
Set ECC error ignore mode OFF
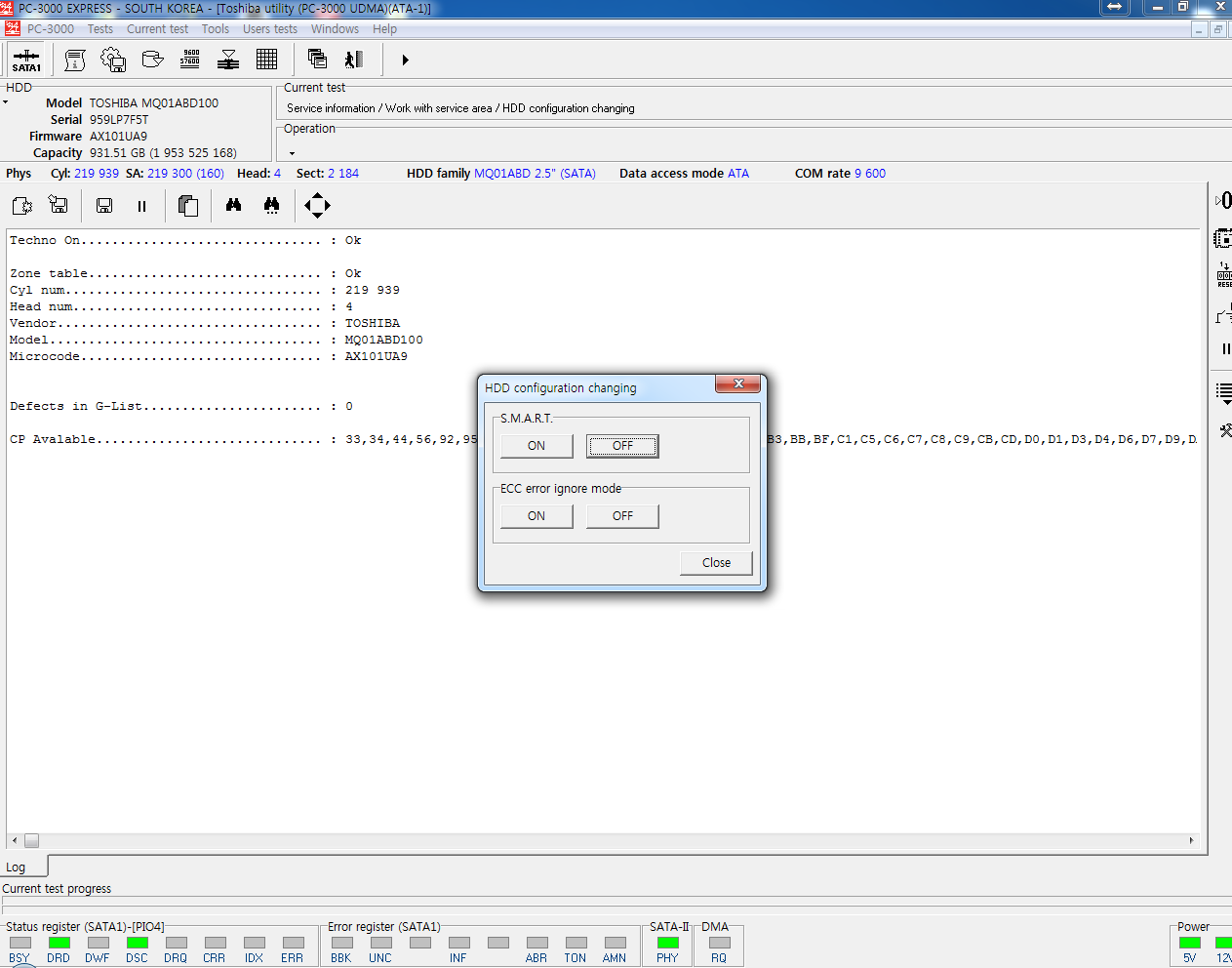[x=622, y=516]
